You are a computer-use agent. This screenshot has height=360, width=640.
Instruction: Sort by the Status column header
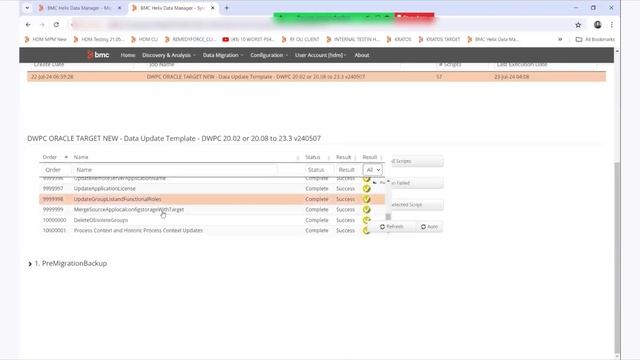(x=313, y=157)
